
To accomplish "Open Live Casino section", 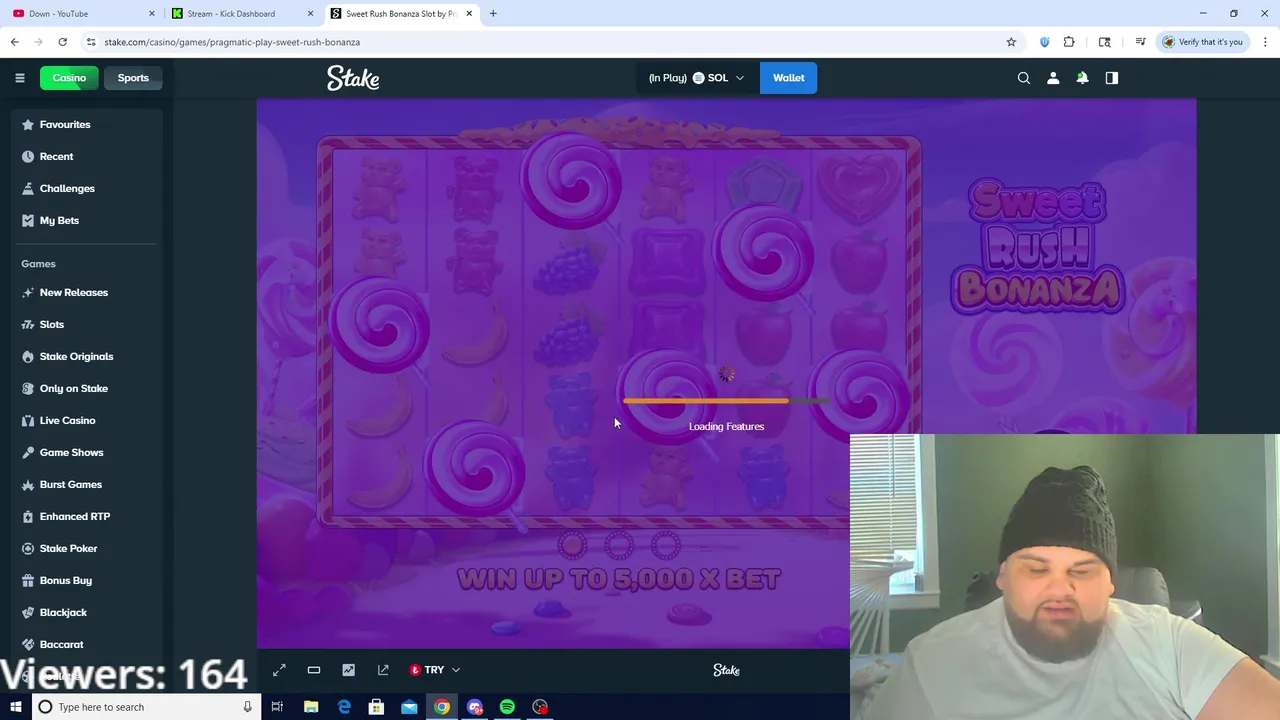I will click(67, 420).
